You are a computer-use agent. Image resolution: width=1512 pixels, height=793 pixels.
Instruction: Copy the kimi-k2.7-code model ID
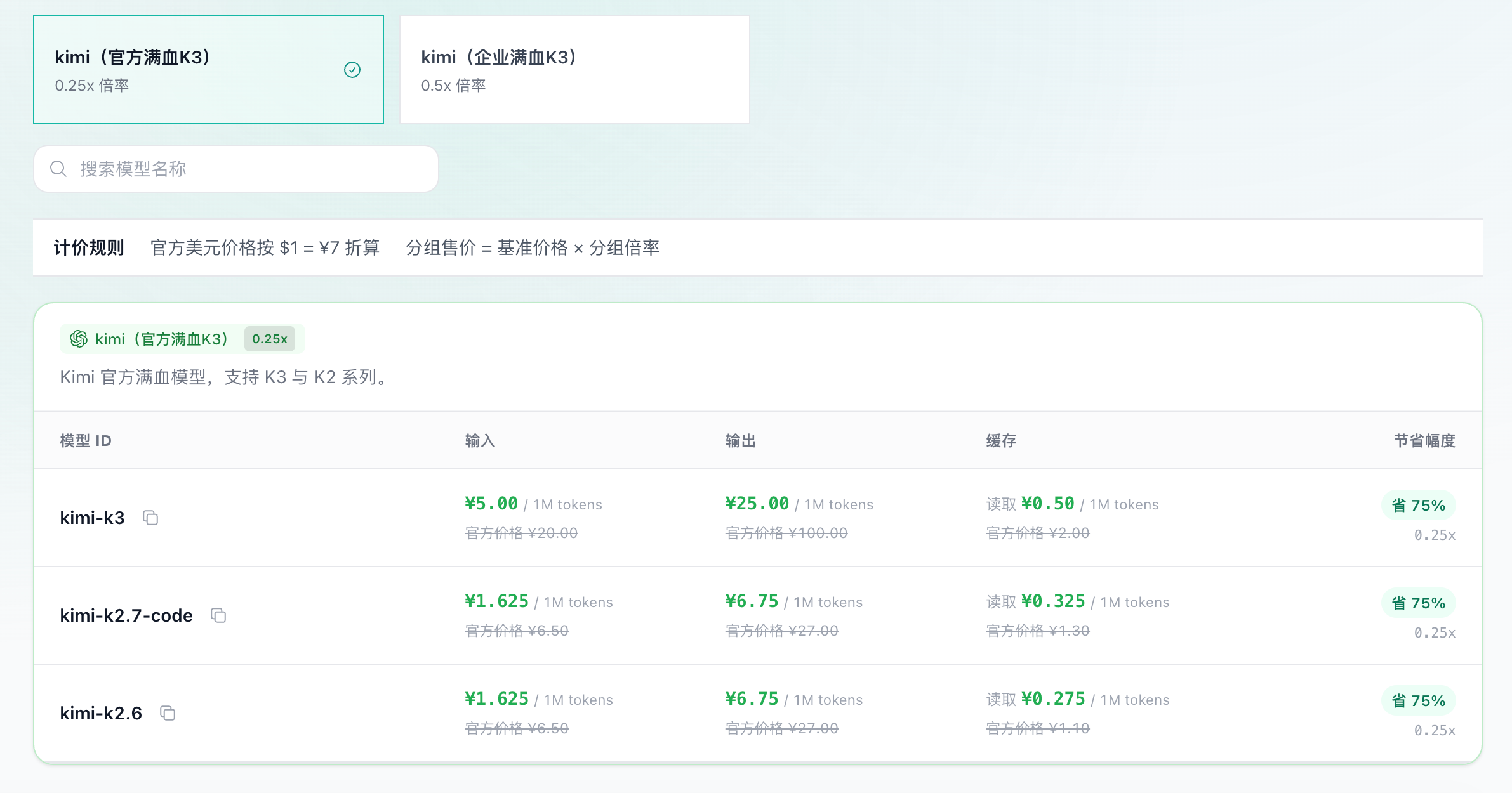pyautogui.click(x=218, y=615)
